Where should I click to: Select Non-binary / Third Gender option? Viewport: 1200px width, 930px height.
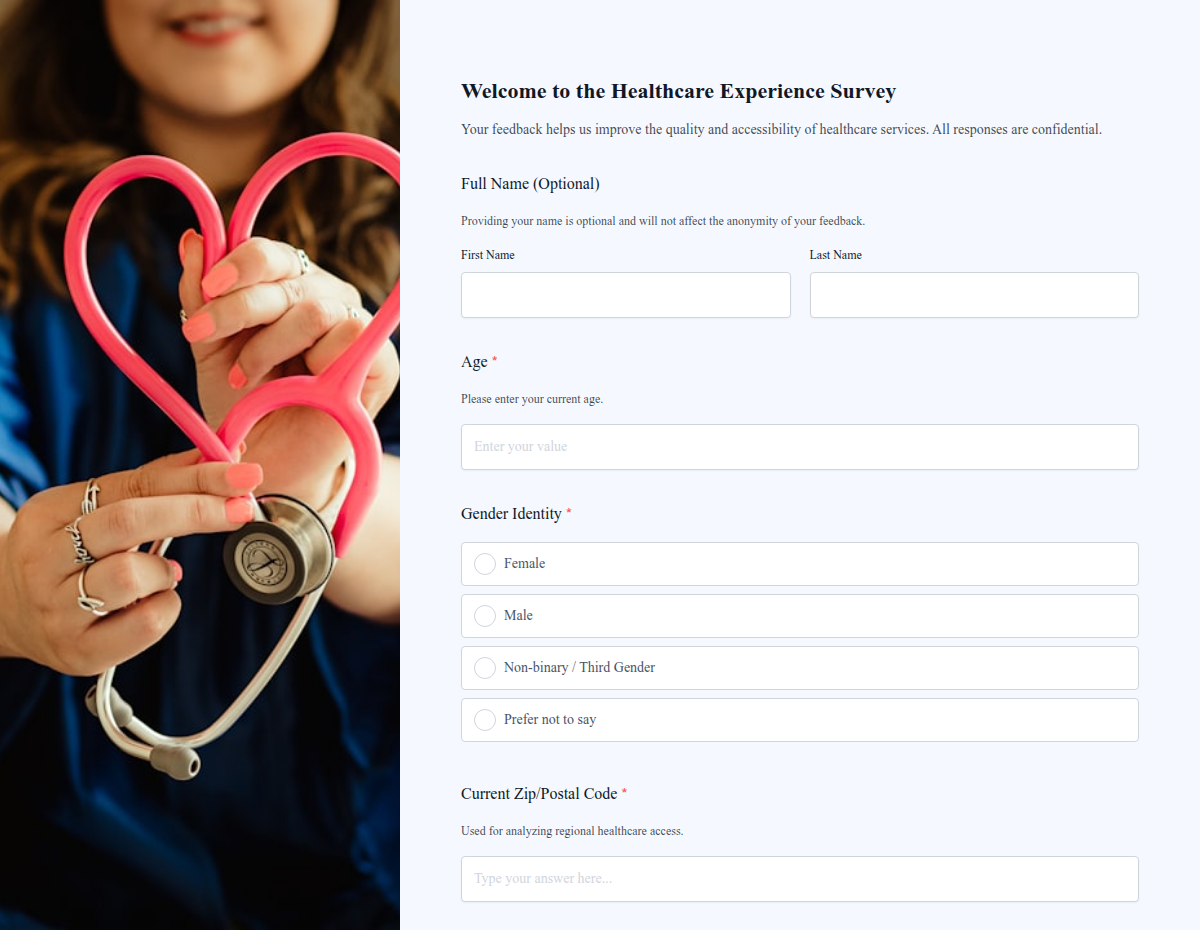[485, 668]
